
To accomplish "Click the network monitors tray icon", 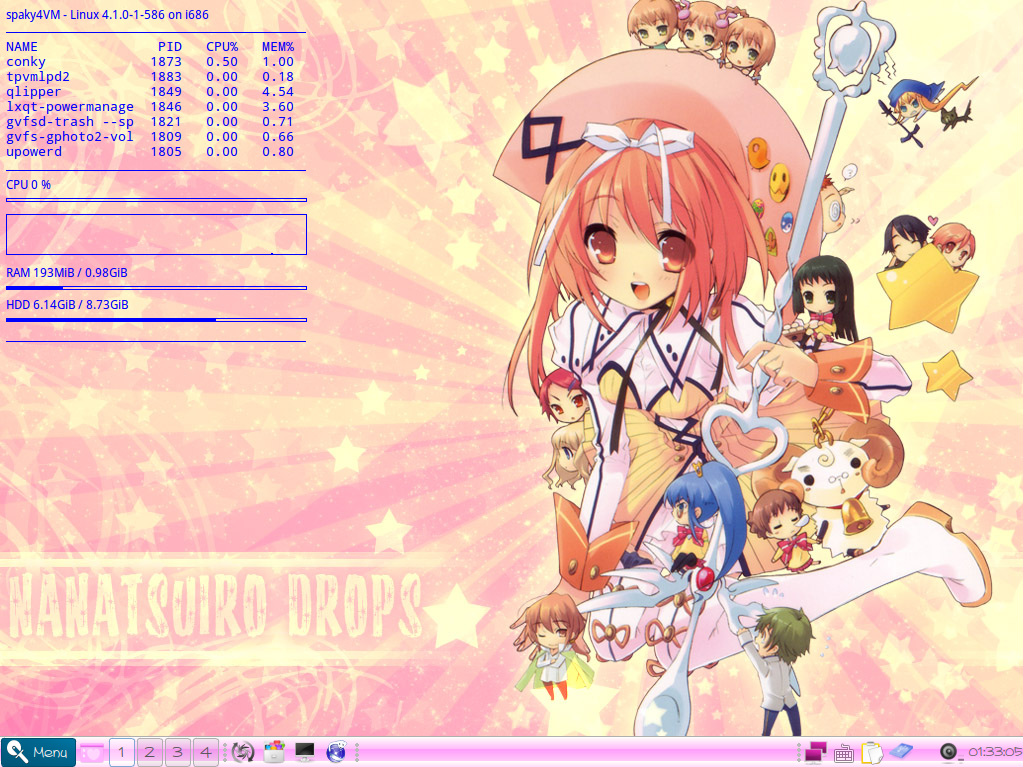I will pyautogui.click(x=816, y=753).
